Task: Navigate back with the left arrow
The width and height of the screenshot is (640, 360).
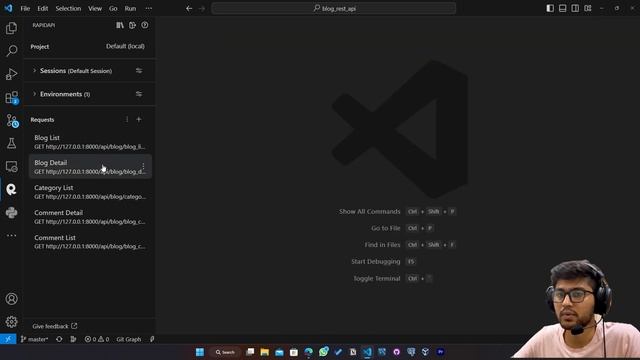Action: pos(189,8)
